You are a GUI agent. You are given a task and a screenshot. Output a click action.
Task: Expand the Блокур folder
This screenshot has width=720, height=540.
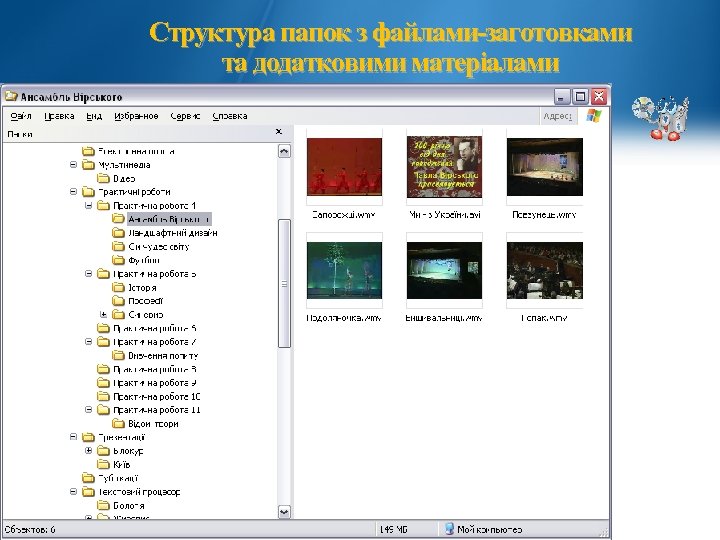click(89, 450)
